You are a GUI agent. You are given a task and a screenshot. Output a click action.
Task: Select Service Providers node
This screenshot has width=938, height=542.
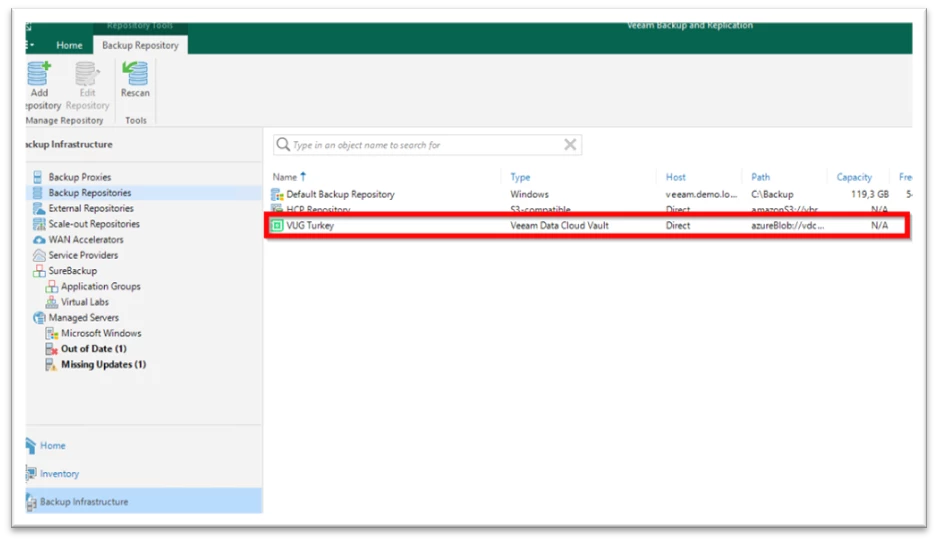tap(83, 255)
